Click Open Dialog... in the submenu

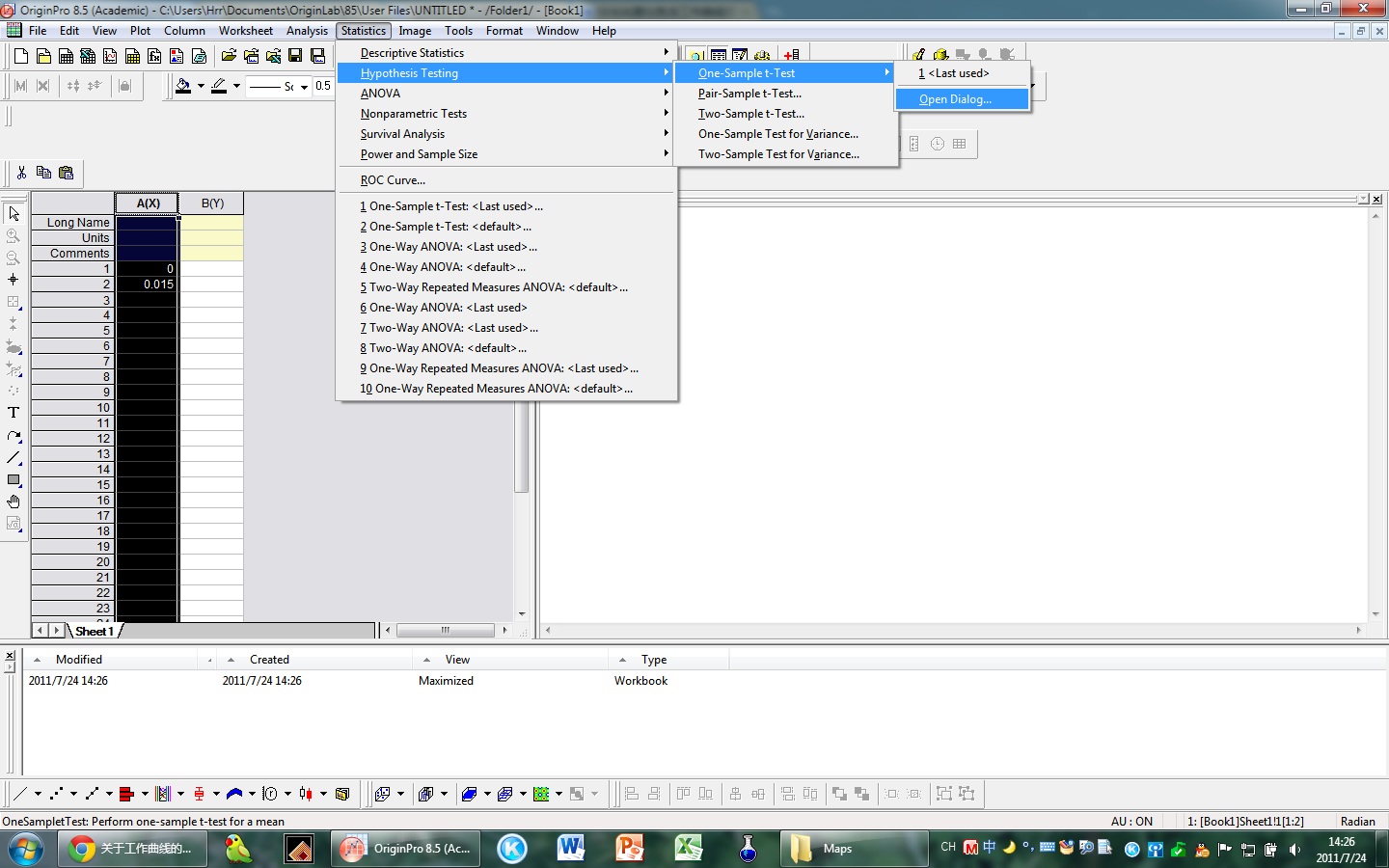(962, 99)
